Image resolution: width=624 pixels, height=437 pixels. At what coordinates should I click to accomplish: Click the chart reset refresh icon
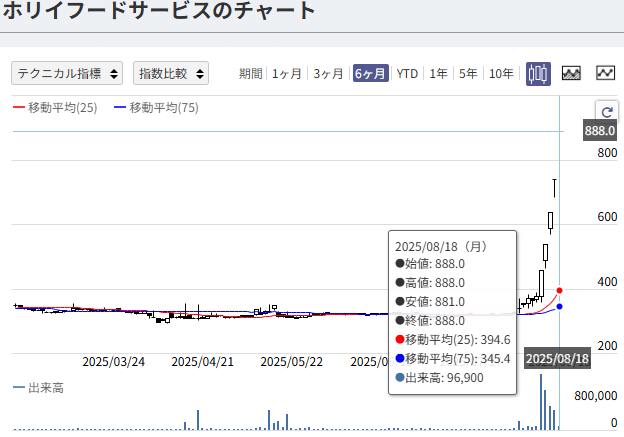(607, 112)
